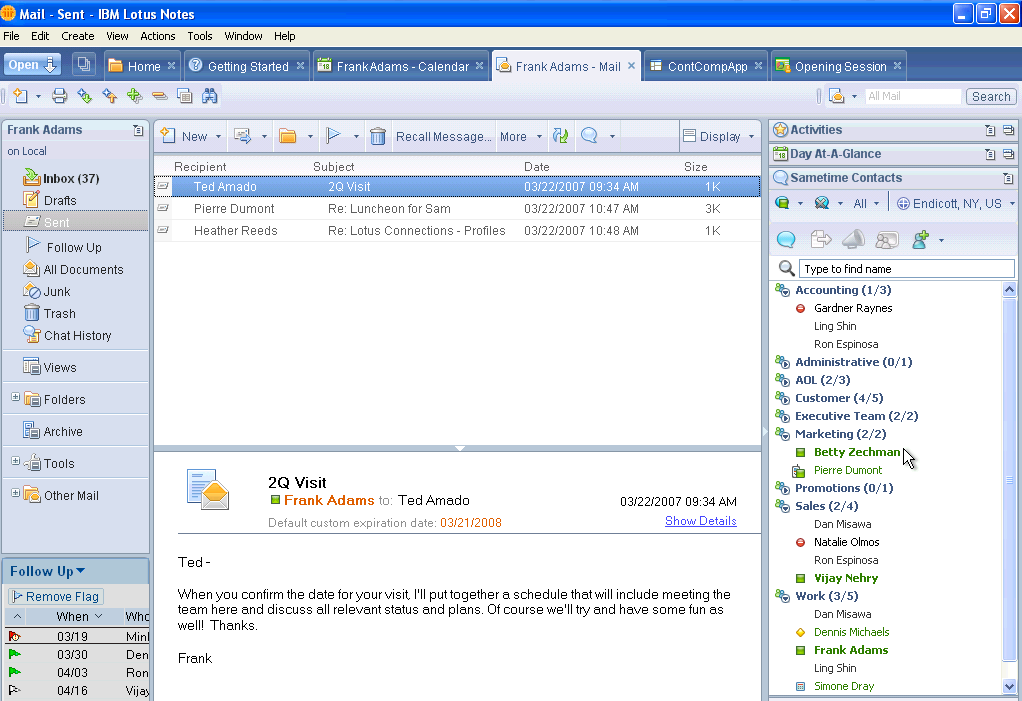This screenshot has height=701, width=1022.
Task: Click the green plus toolbar icon
Action: click(134, 96)
